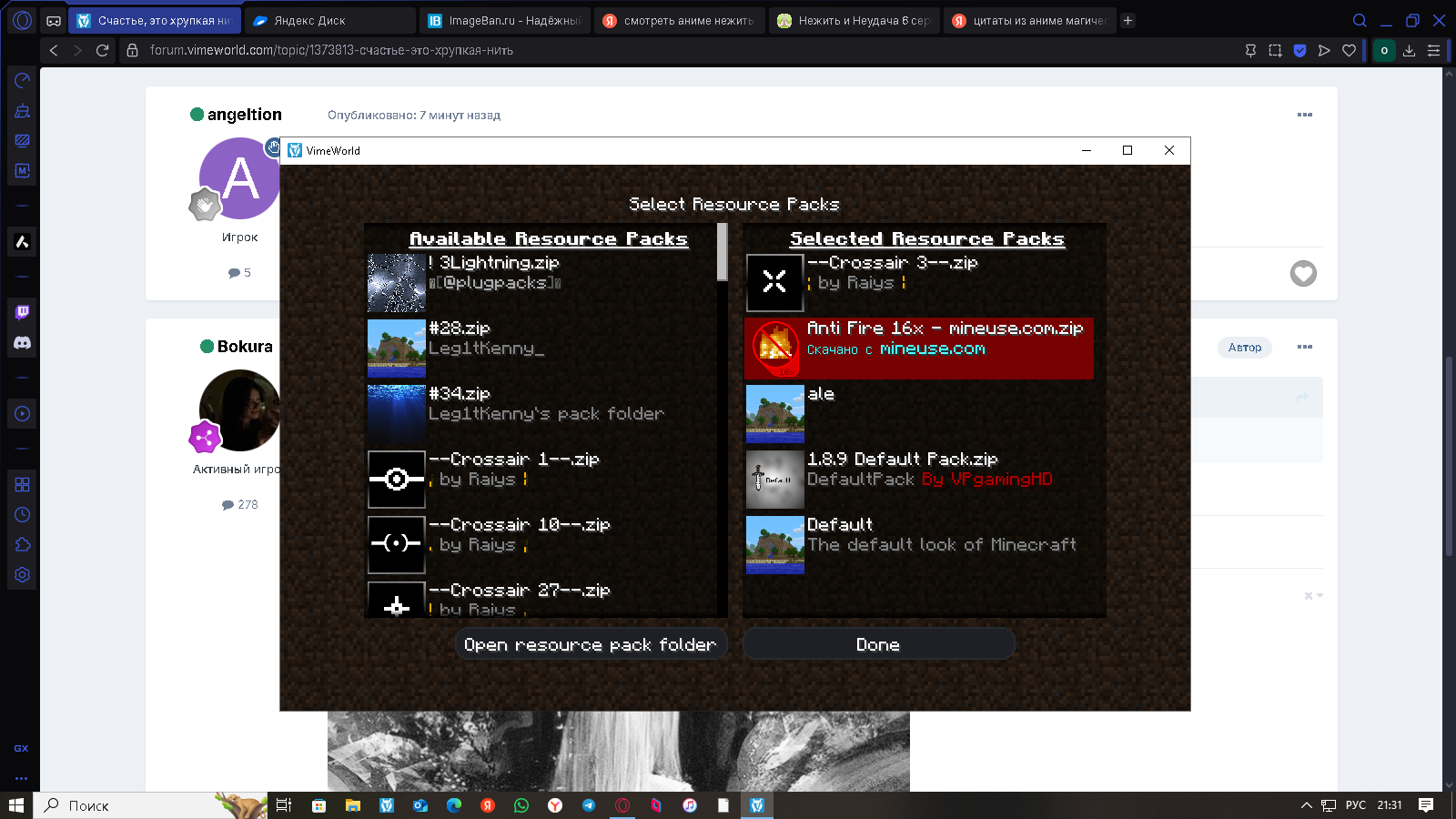Open File Explorer from the taskbar
The image size is (1456, 819).
click(x=352, y=805)
